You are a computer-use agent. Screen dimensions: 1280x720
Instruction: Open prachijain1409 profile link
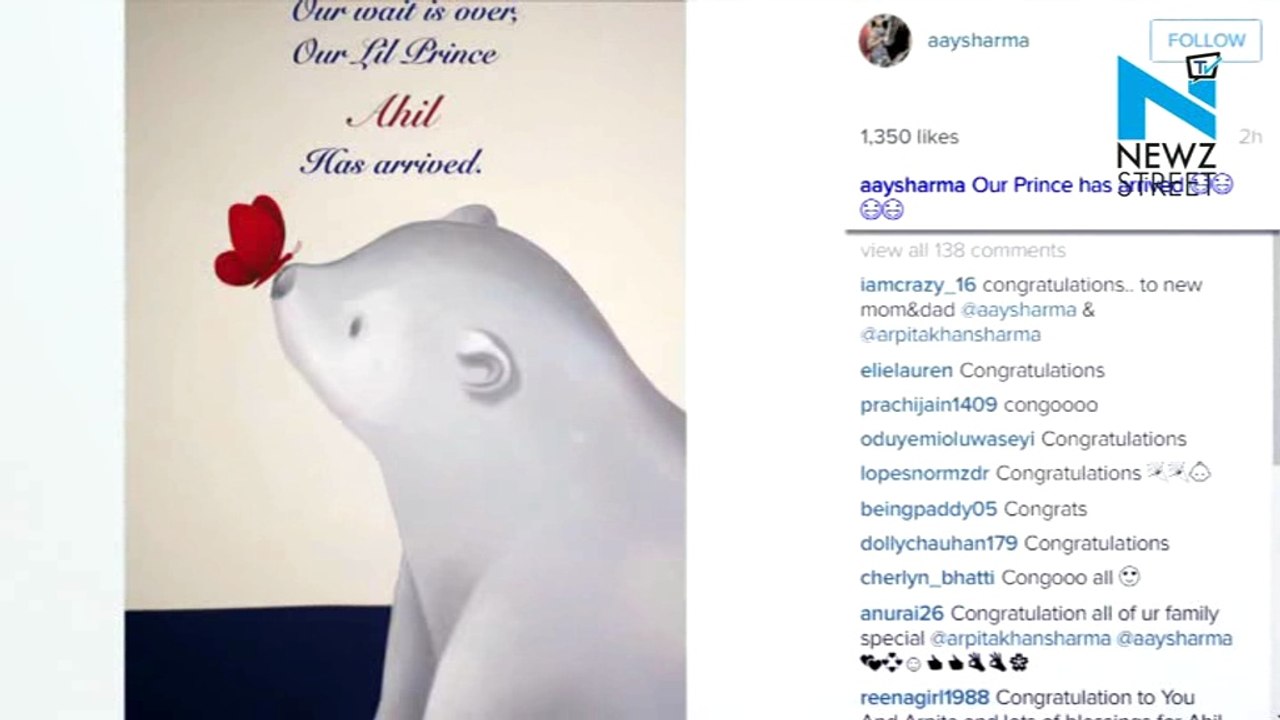click(x=928, y=405)
